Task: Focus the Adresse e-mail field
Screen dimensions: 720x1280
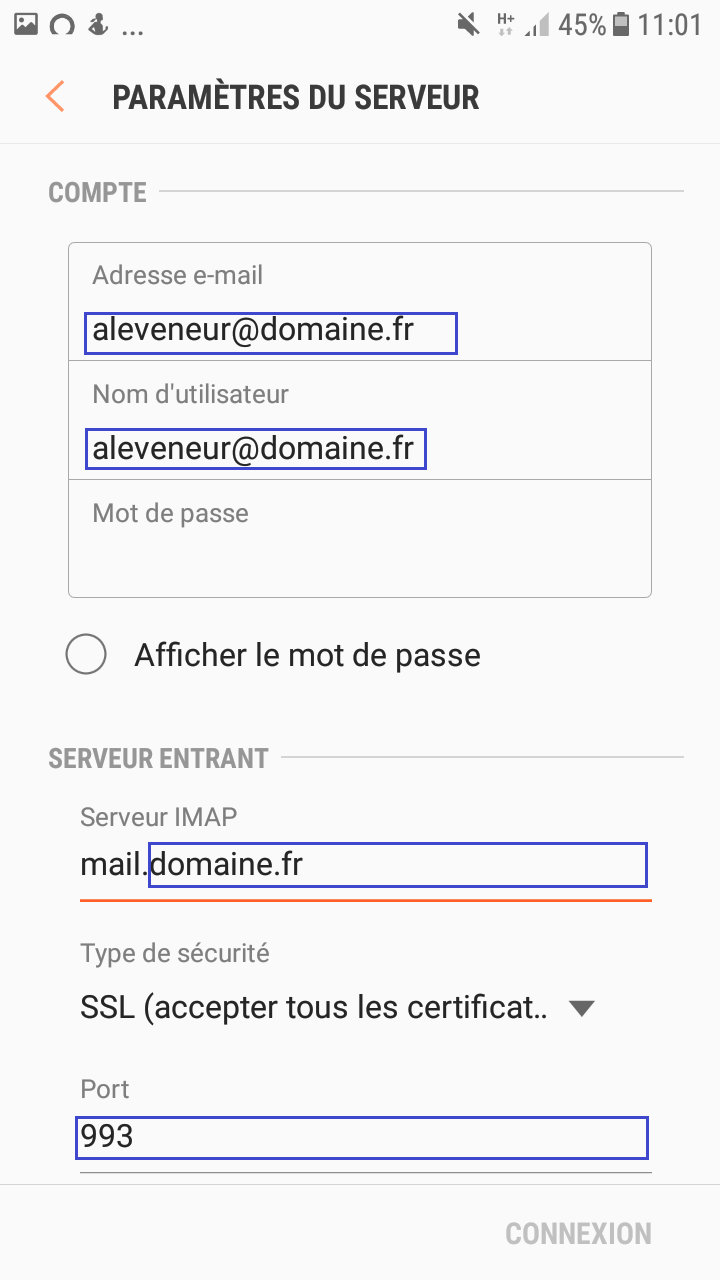Action: 360,302
